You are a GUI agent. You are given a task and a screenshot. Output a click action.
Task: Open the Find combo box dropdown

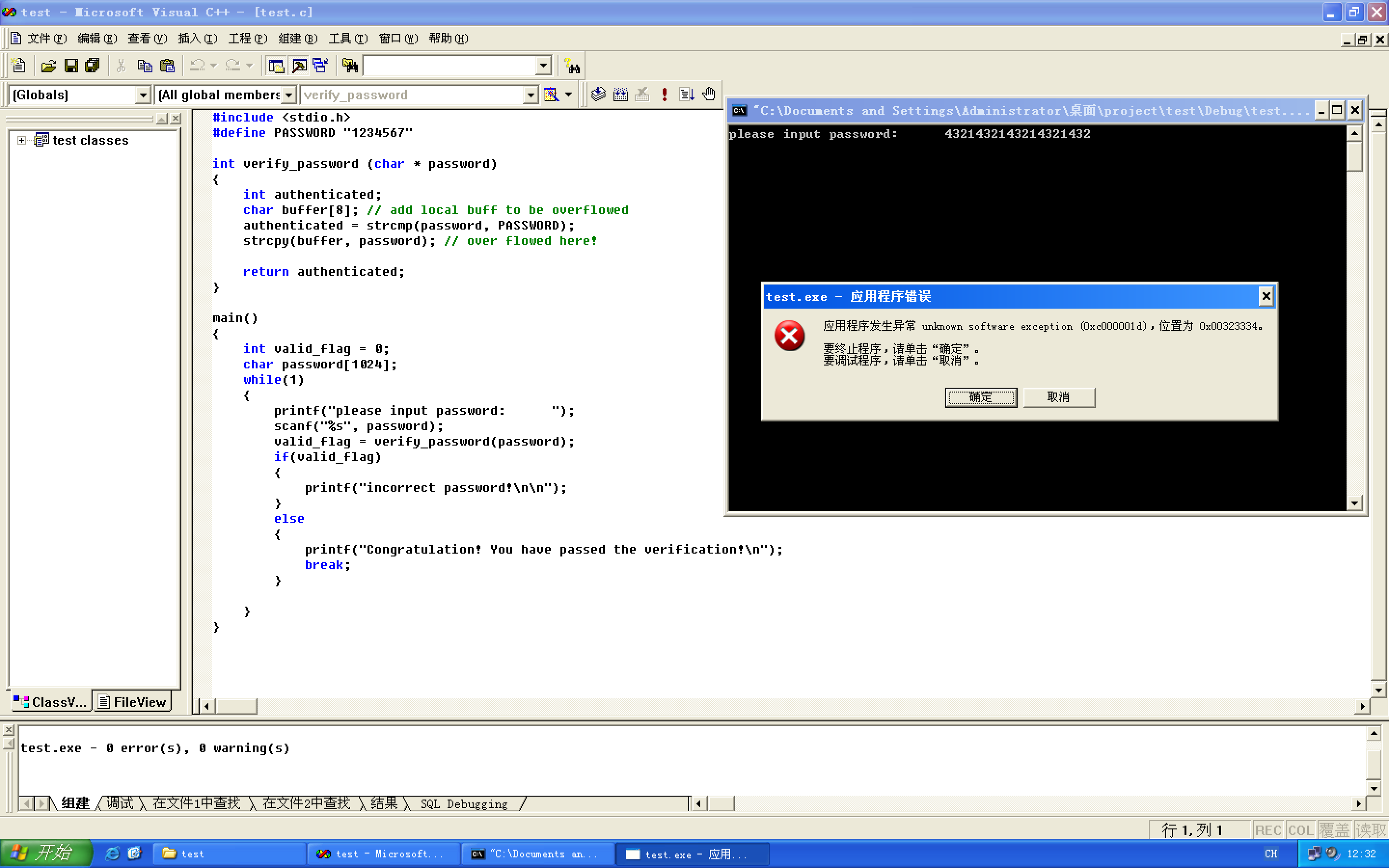[x=543, y=66]
